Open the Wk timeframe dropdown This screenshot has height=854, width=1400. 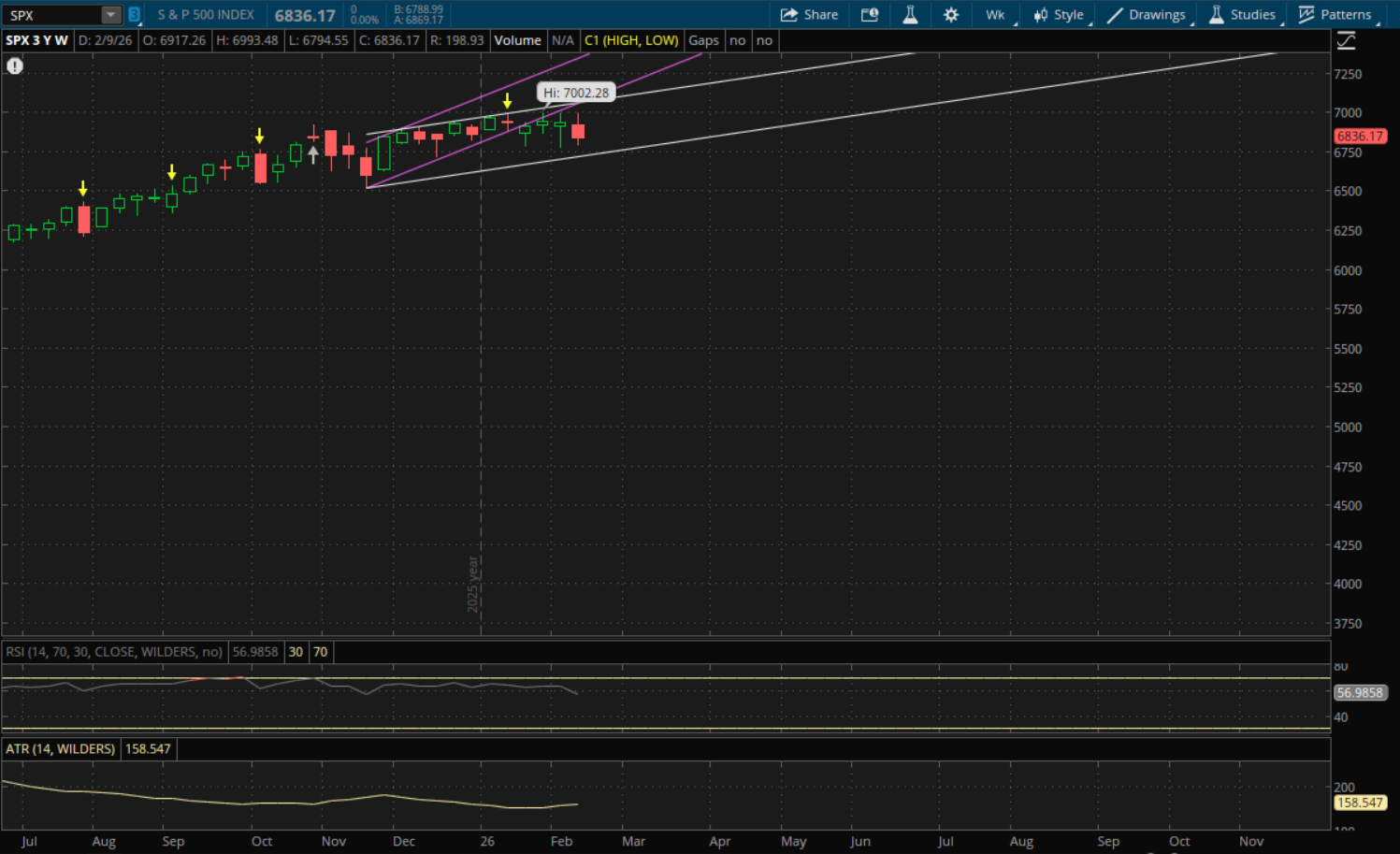(995, 15)
